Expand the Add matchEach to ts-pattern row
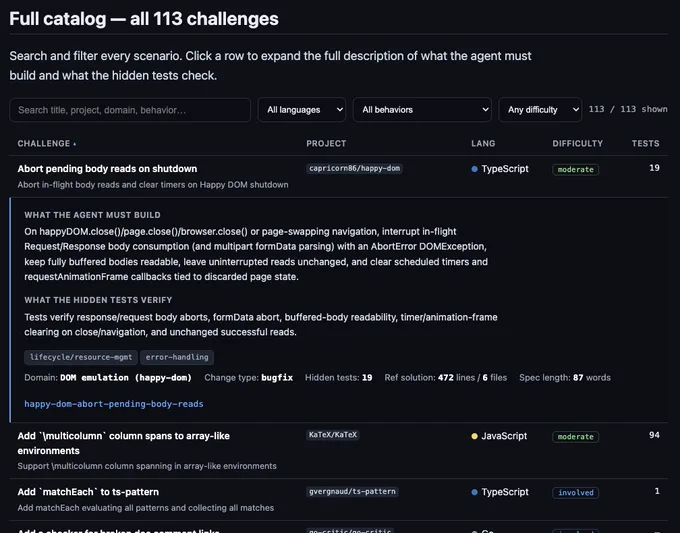The width and height of the screenshot is (680, 533). pyautogui.click(x=338, y=500)
